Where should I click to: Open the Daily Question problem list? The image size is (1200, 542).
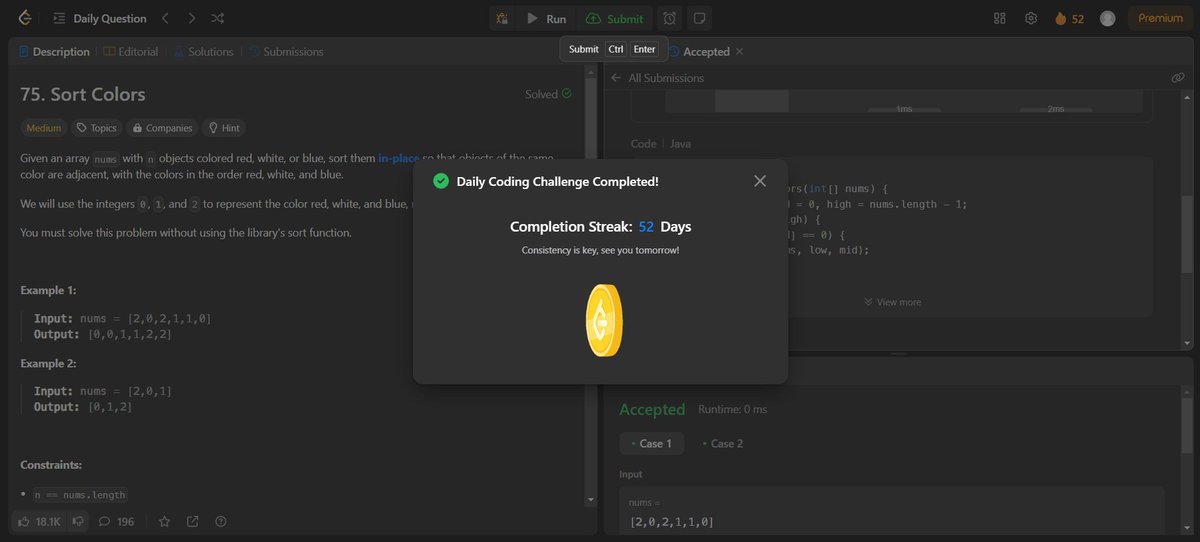(100, 19)
